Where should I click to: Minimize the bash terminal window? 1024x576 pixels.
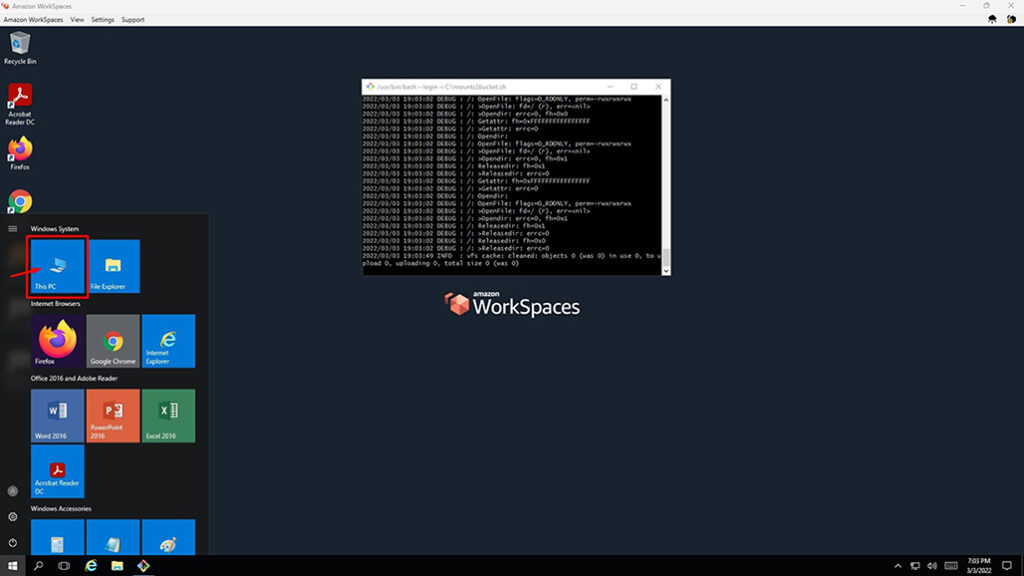[610, 86]
